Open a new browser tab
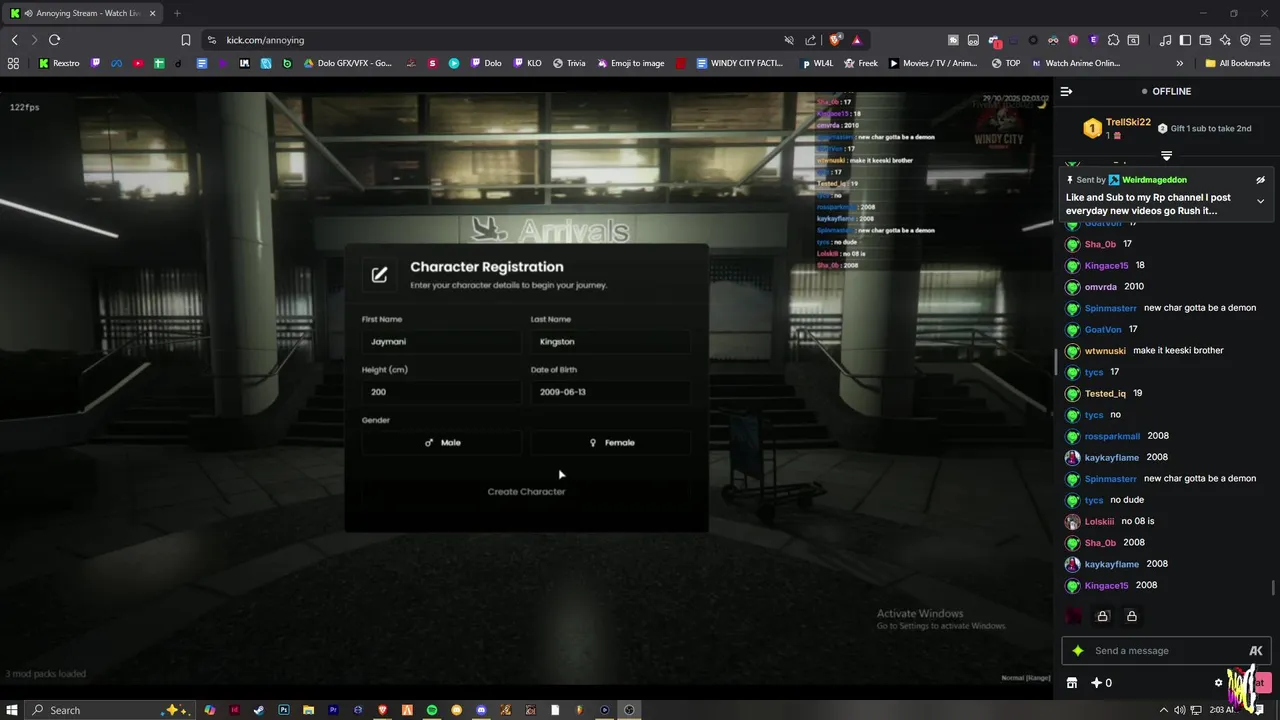This screenshot has width=1280, height=720. tap(177, 13)
